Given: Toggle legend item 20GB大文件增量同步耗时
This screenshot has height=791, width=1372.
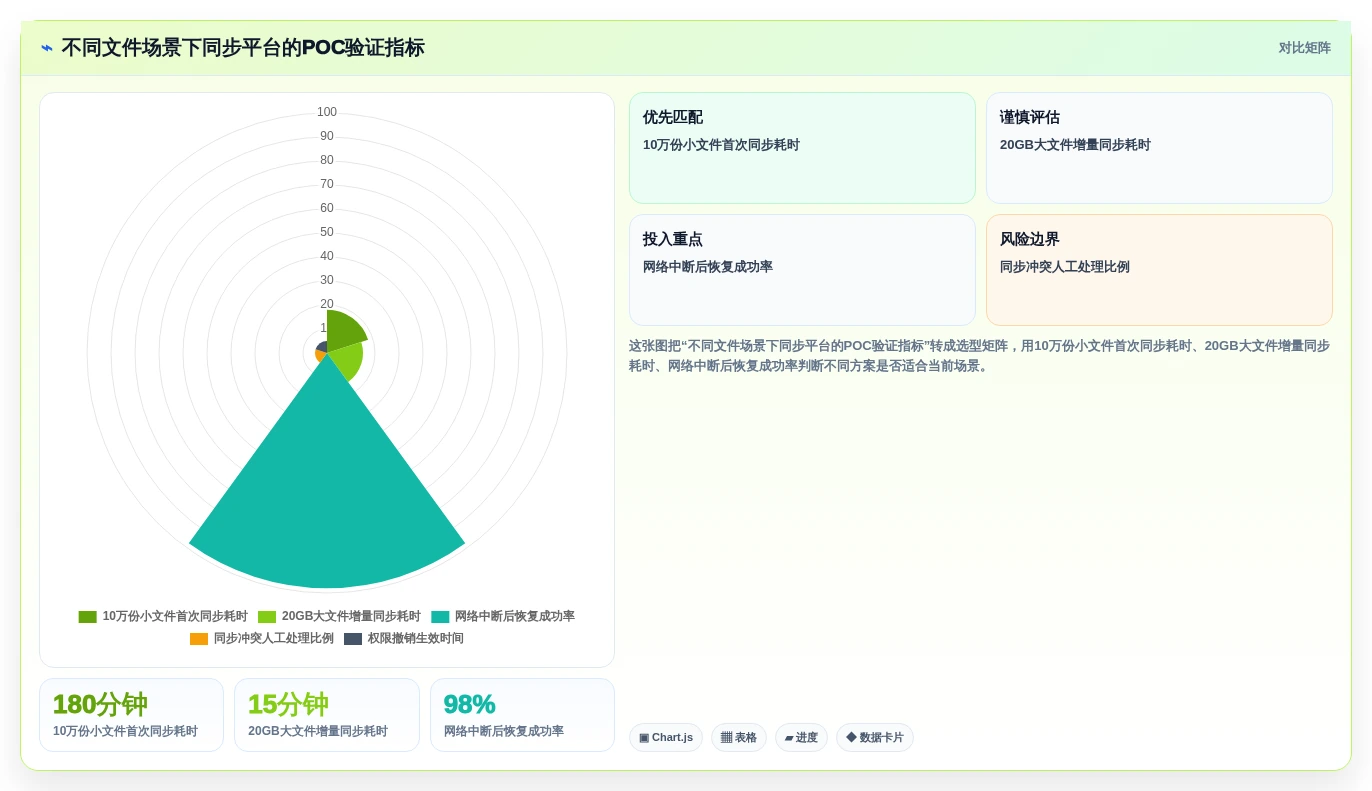Looking at the screenshot, I should coord(339,617).
